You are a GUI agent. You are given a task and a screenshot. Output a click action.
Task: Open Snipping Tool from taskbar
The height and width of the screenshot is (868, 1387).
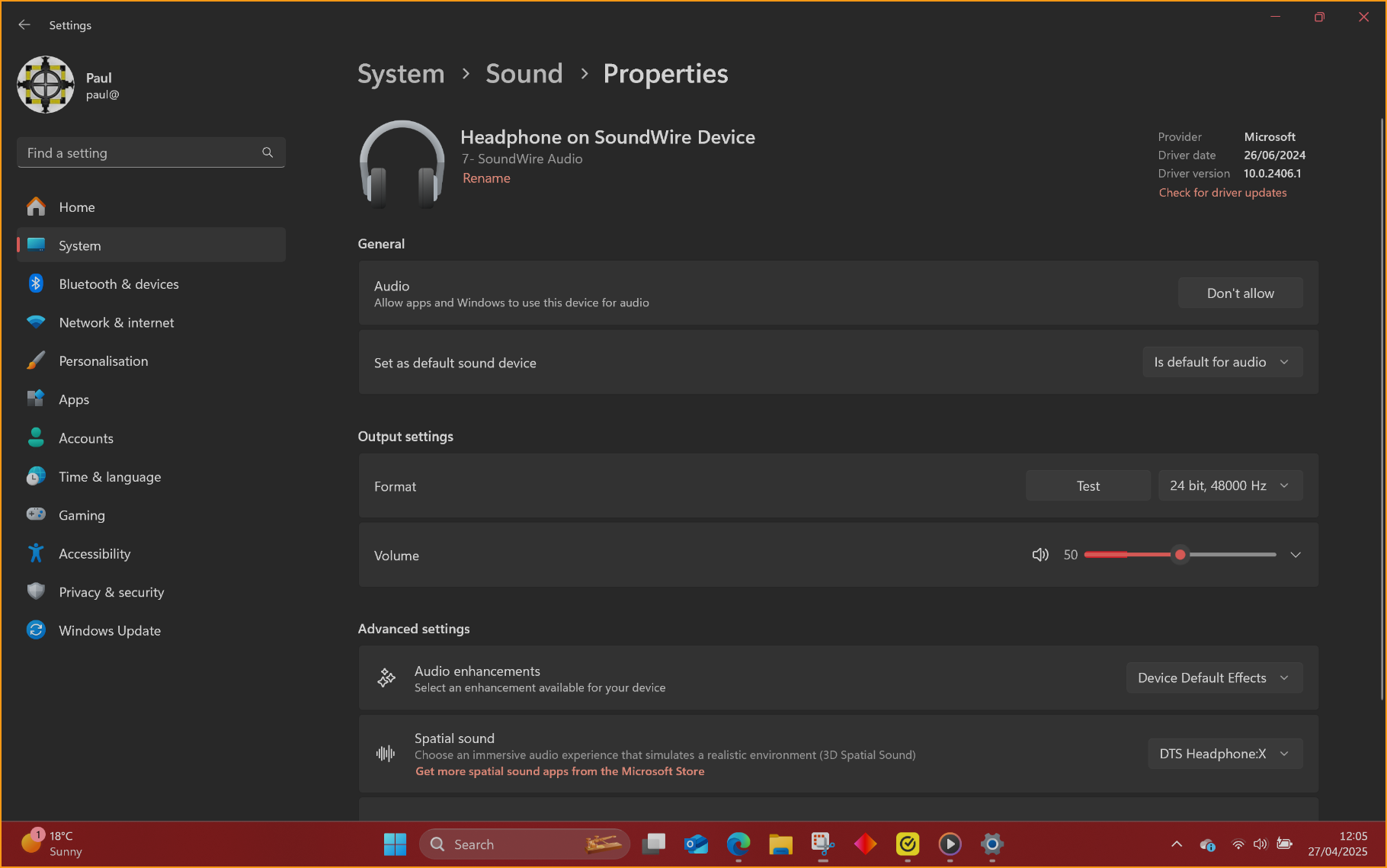pyautogui.click(x=823, y=844)
